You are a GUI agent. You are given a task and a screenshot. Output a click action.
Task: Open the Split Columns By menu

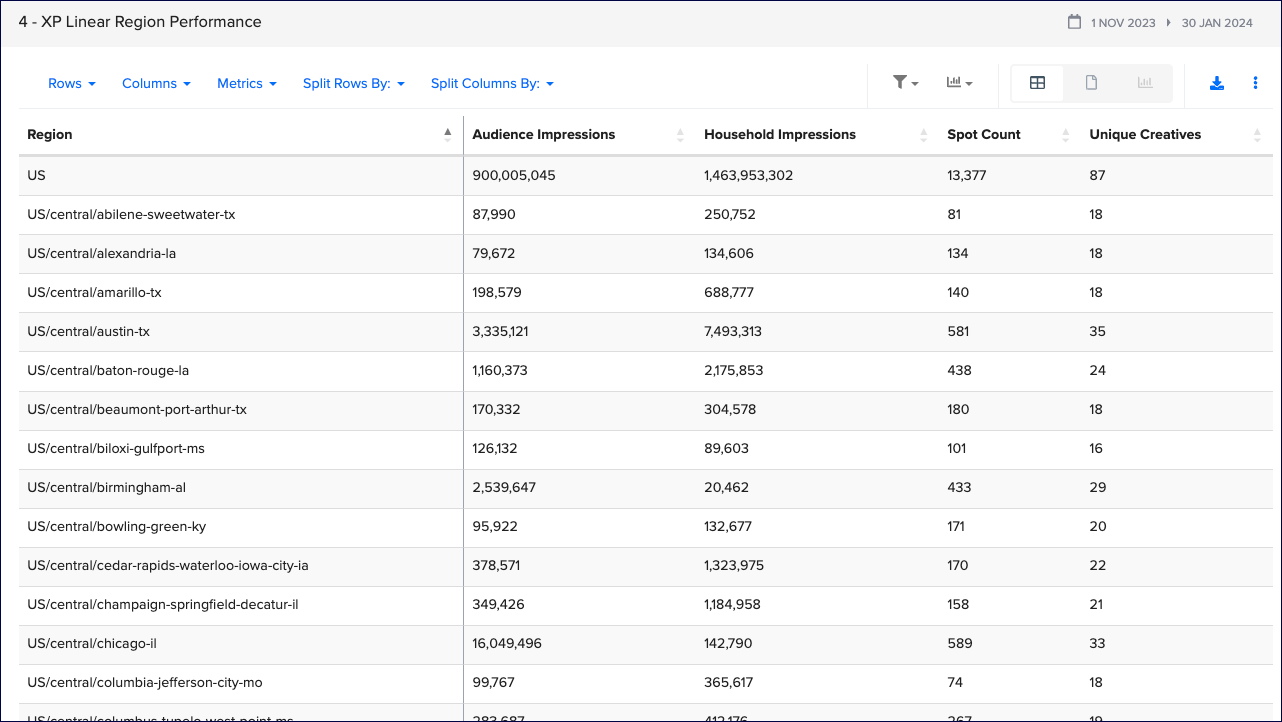[x=492, y=83]
